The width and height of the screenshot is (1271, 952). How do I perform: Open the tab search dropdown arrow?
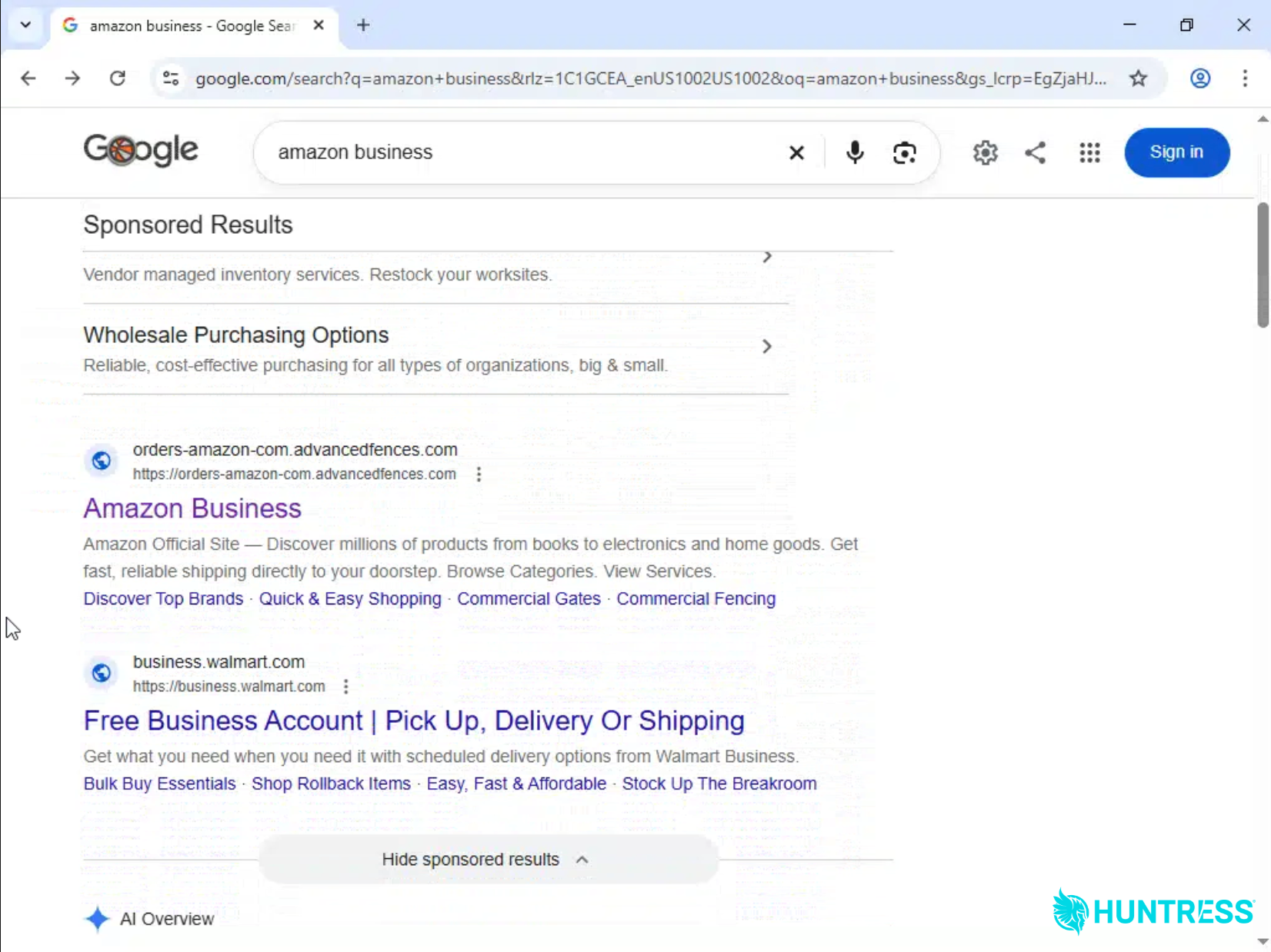pyautogui.click(x=25, y=25)
